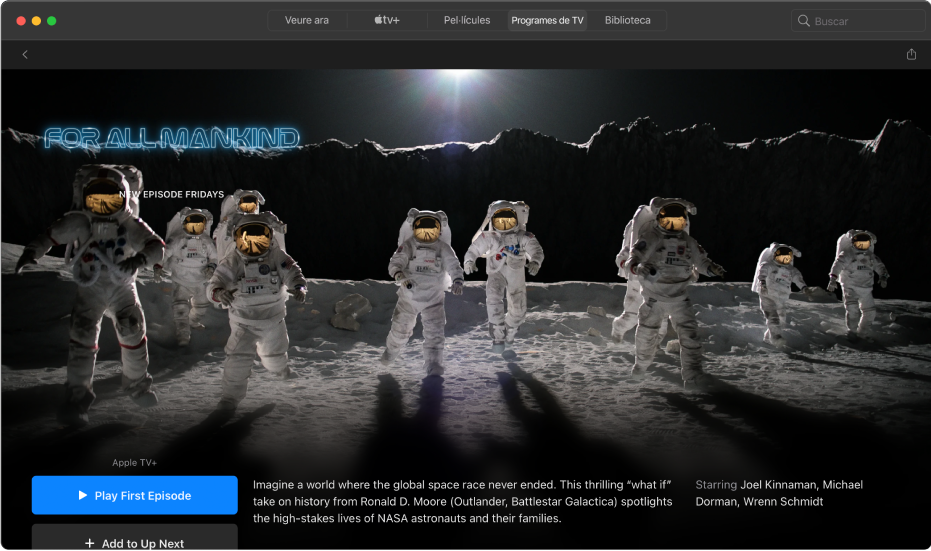Click the For All Mankind title logo

[172, 137]
